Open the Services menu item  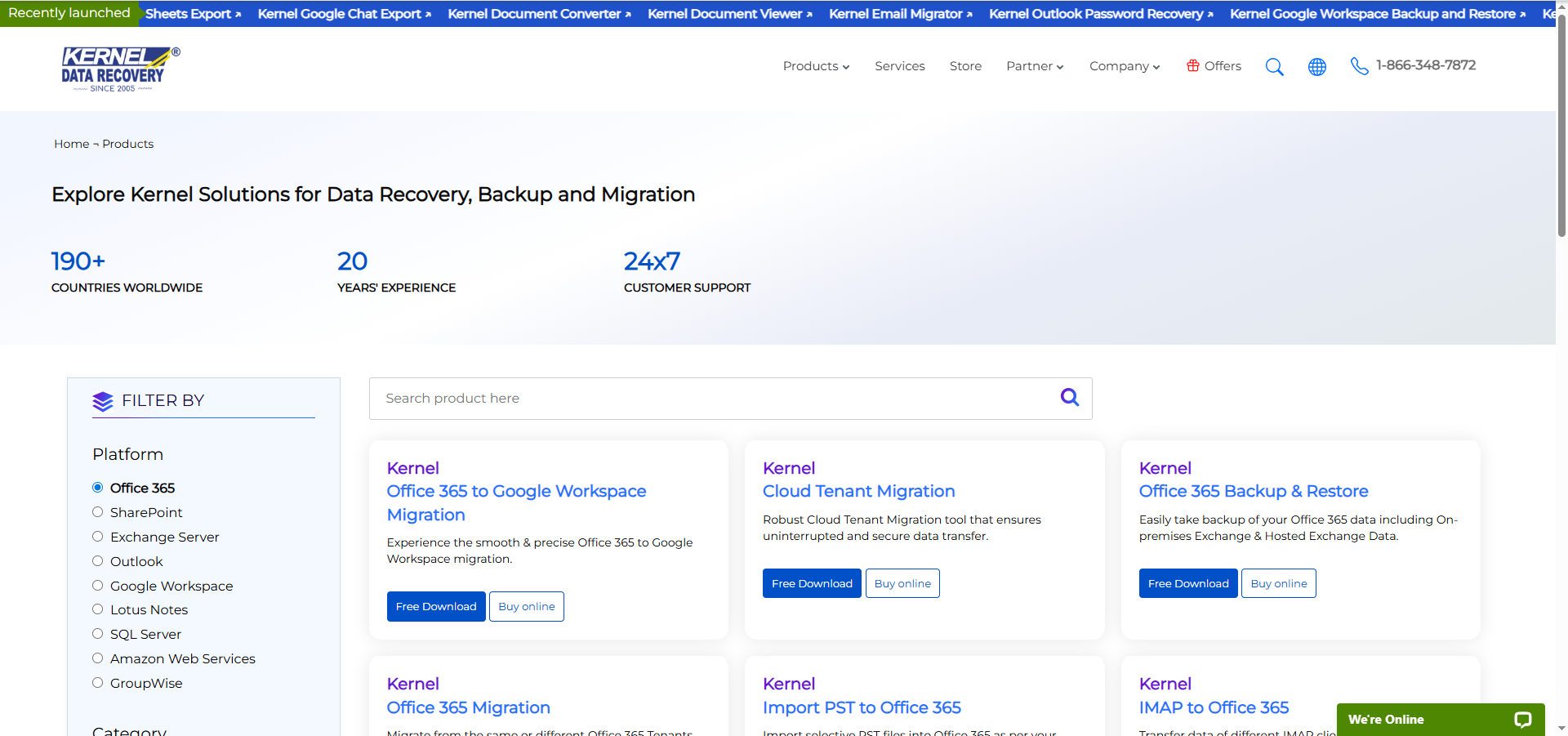click(899, 66)
